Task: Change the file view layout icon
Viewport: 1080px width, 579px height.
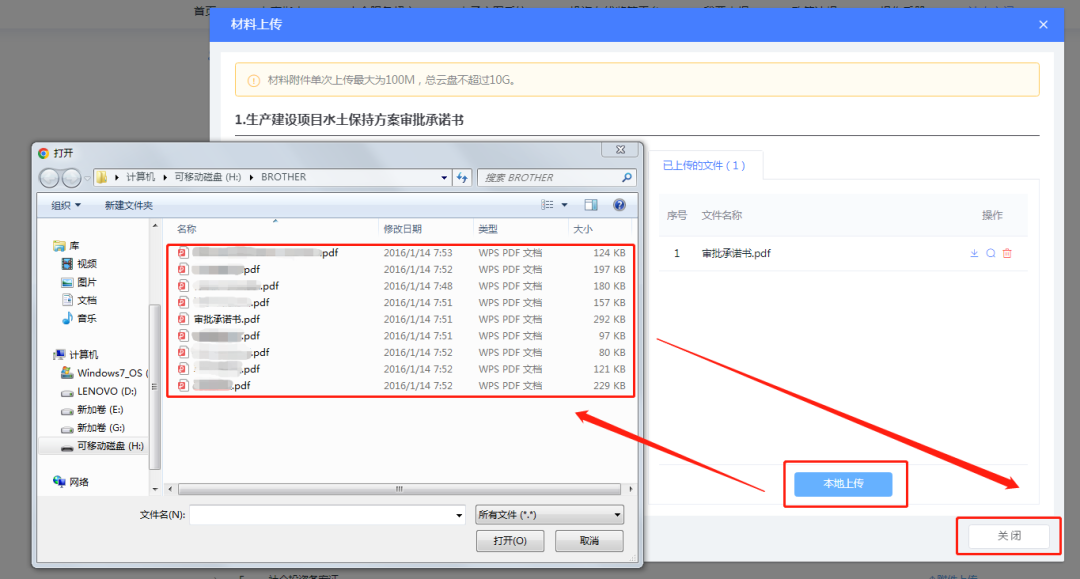Action: (x=547, y=205)
